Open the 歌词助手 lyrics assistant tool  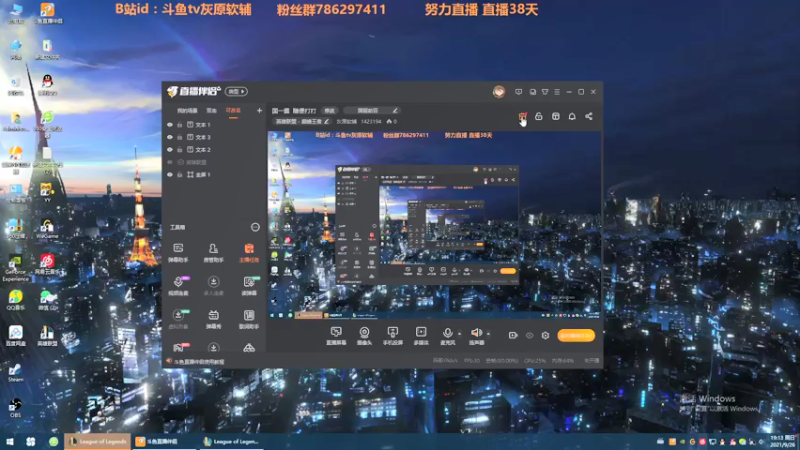click(x=249, y=319)
